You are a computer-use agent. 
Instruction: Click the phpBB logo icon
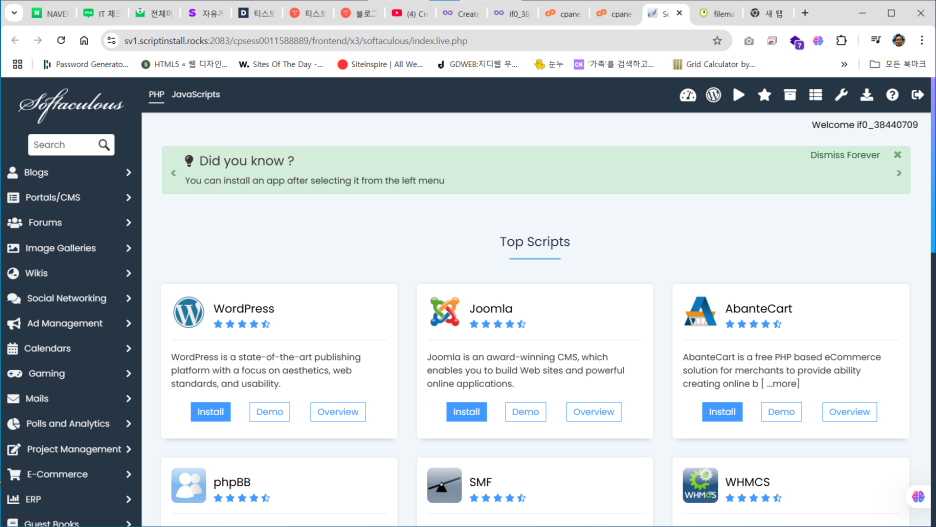point(189,485)
